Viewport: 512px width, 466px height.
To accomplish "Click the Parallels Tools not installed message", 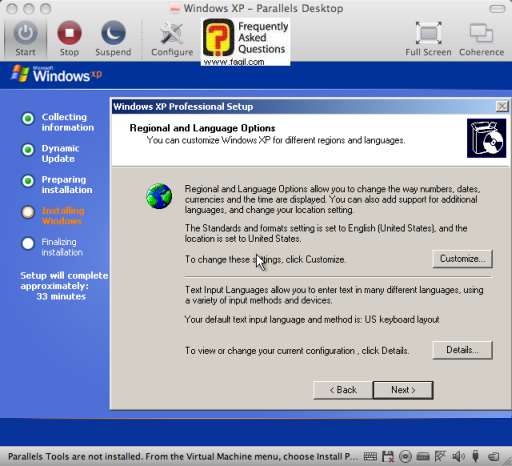I will (183, 456).
